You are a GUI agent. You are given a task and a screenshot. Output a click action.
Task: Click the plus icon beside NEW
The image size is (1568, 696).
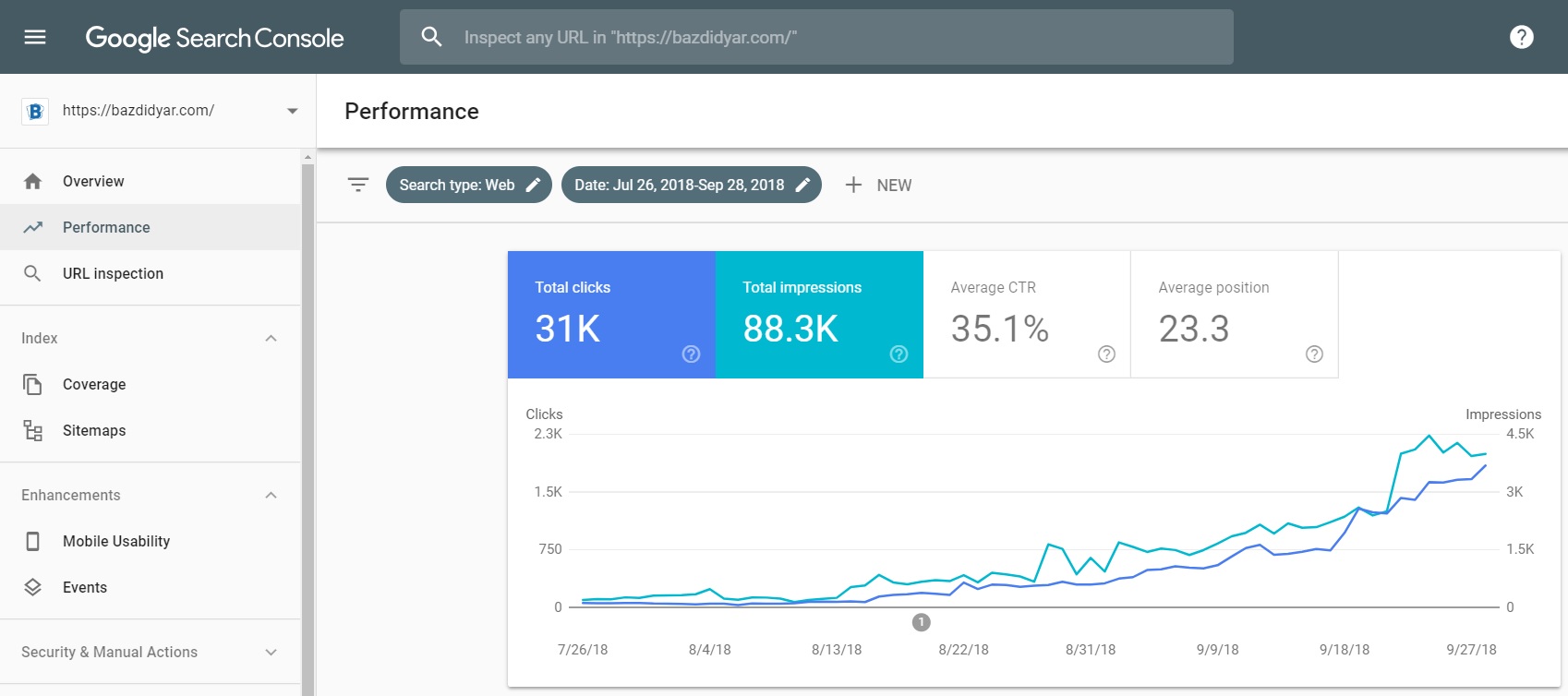[853, 185]
